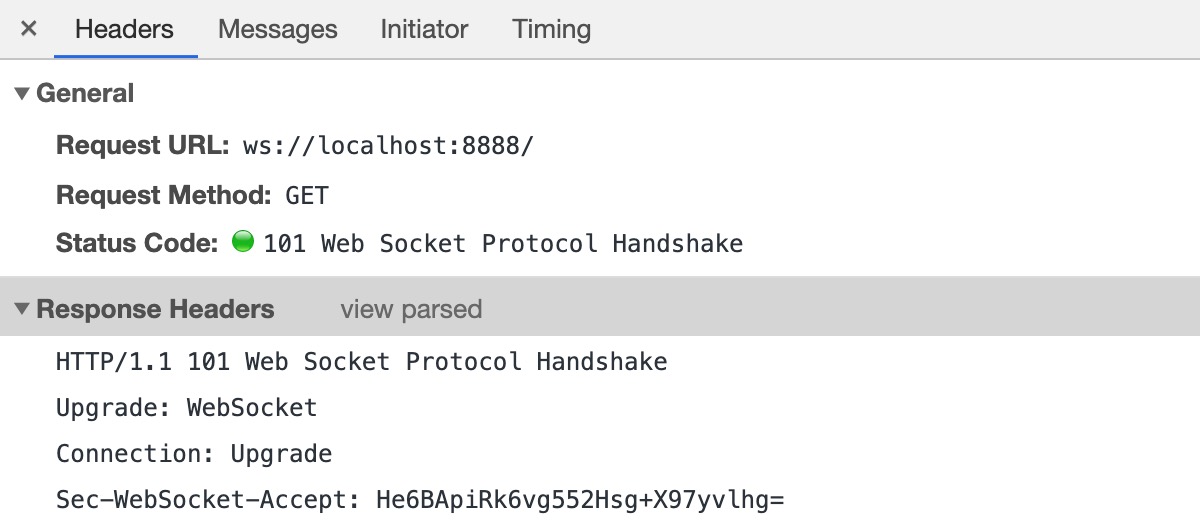Viewport: 1200px width, 520px height.
Task: Click the ws://localhost:8888/ URL value
Action: click(x=388, y=145)
